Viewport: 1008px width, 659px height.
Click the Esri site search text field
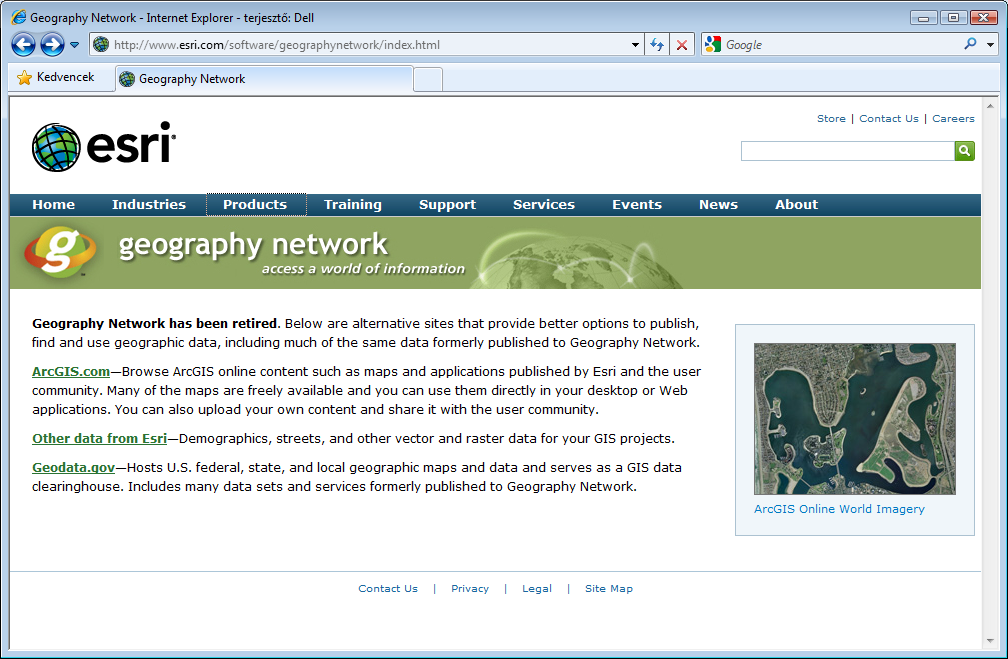pos(848,151)
